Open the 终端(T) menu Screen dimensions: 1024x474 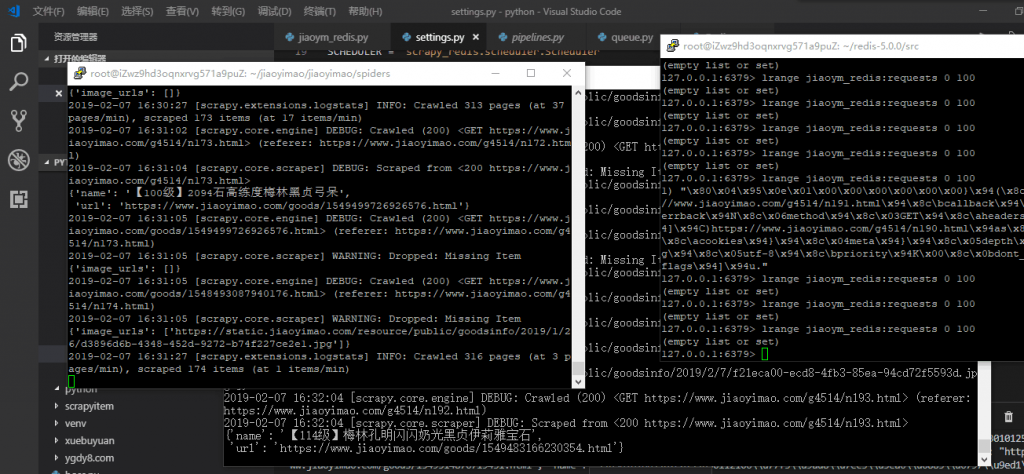pyautogui.click(x=319, y=11)
